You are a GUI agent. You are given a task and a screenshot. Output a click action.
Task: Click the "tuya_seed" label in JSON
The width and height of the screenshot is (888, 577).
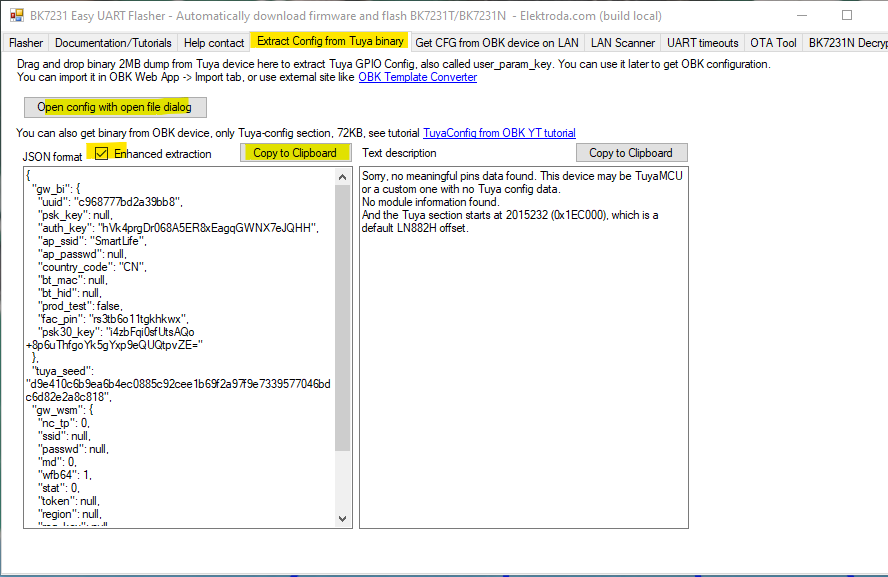62,371
